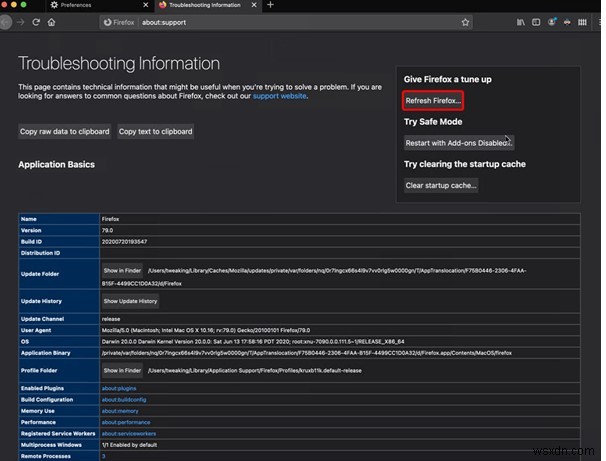Click Show Update History button
Image resolution: width=606 pixels, height=461 pixels.
point(130,301)
